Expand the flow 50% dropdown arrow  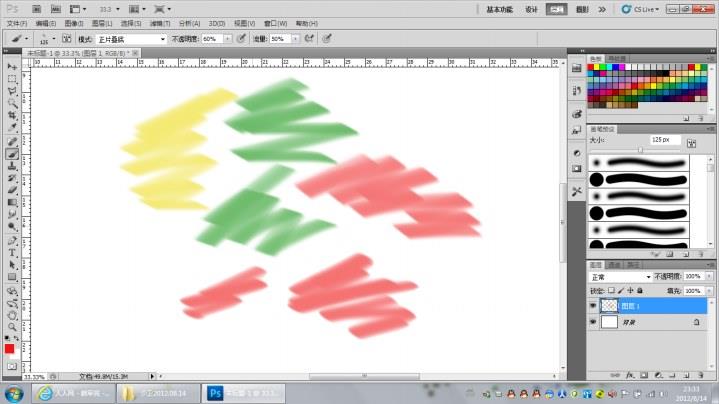[x=292, y=38]
